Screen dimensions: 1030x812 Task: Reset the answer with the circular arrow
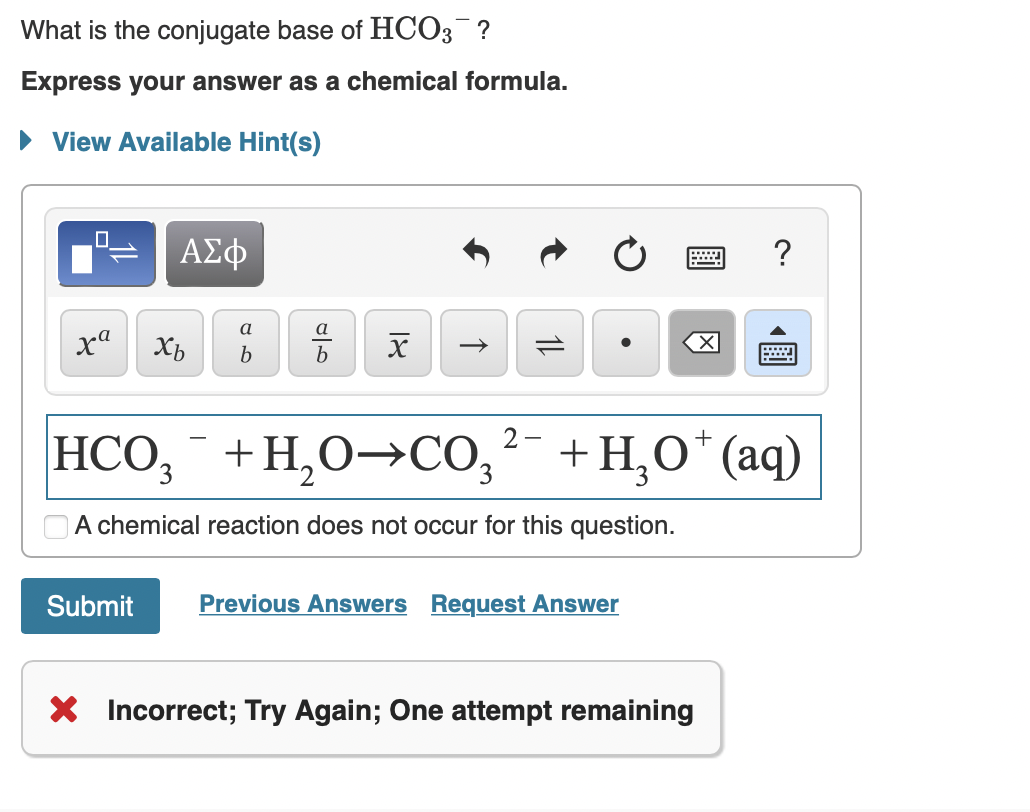[x=629, y=254]
